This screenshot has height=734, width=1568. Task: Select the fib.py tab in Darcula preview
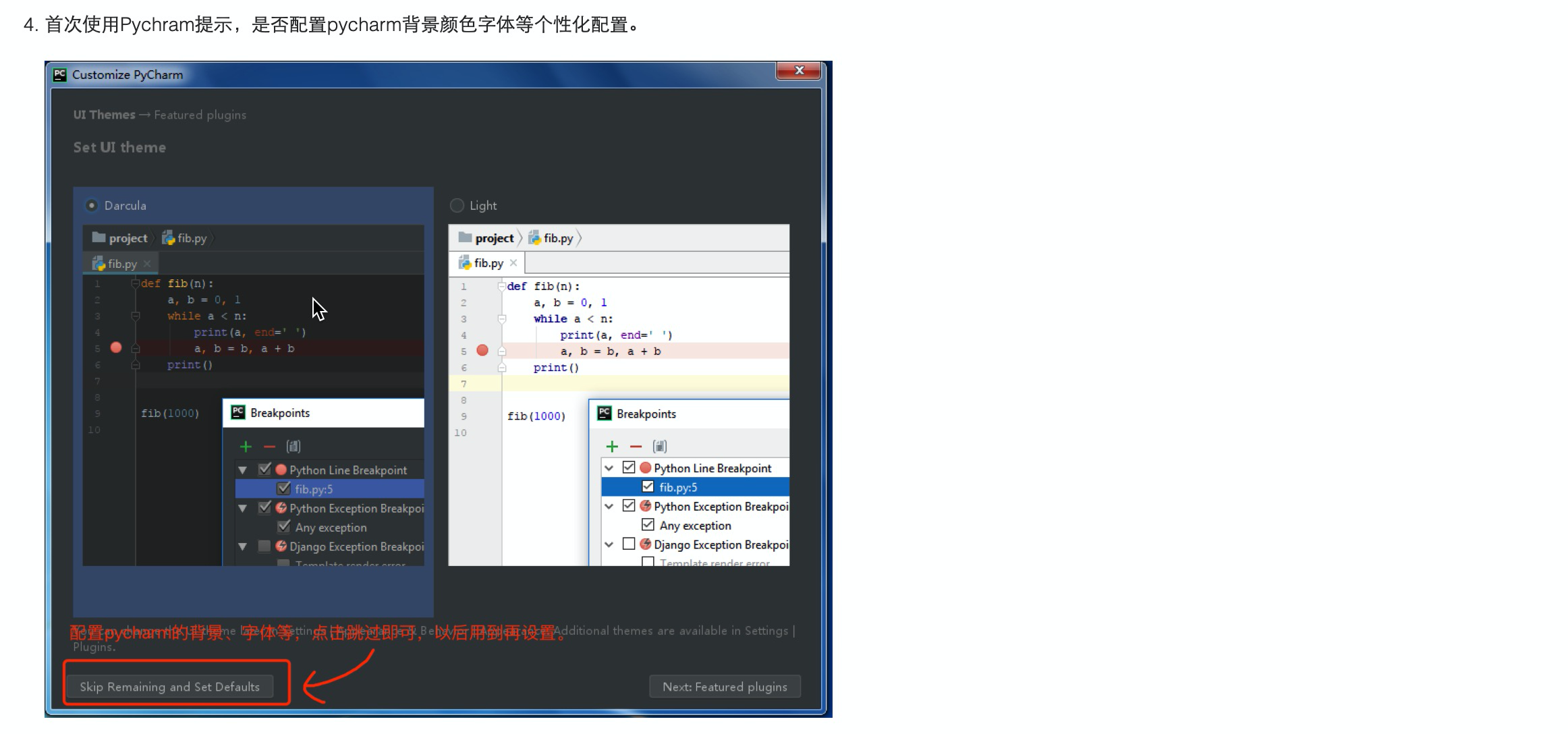click(121, 264)
